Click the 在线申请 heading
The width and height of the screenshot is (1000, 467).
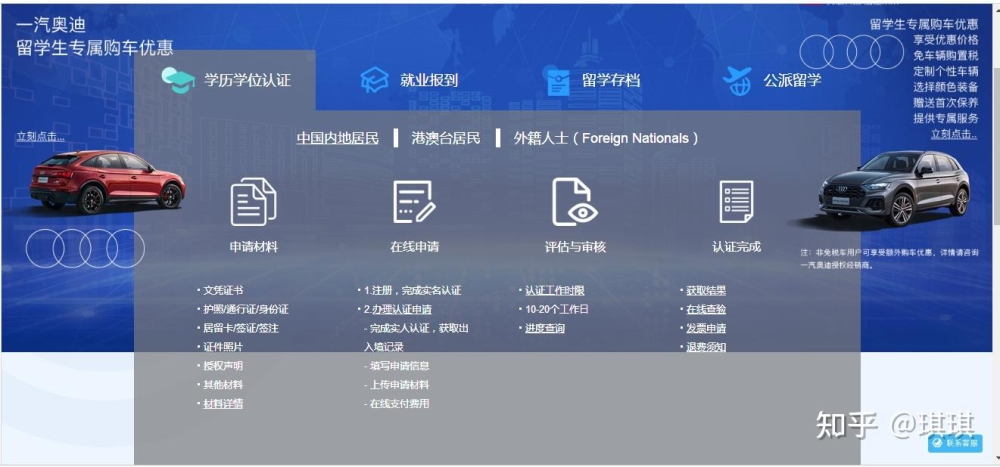pos(415,247)
